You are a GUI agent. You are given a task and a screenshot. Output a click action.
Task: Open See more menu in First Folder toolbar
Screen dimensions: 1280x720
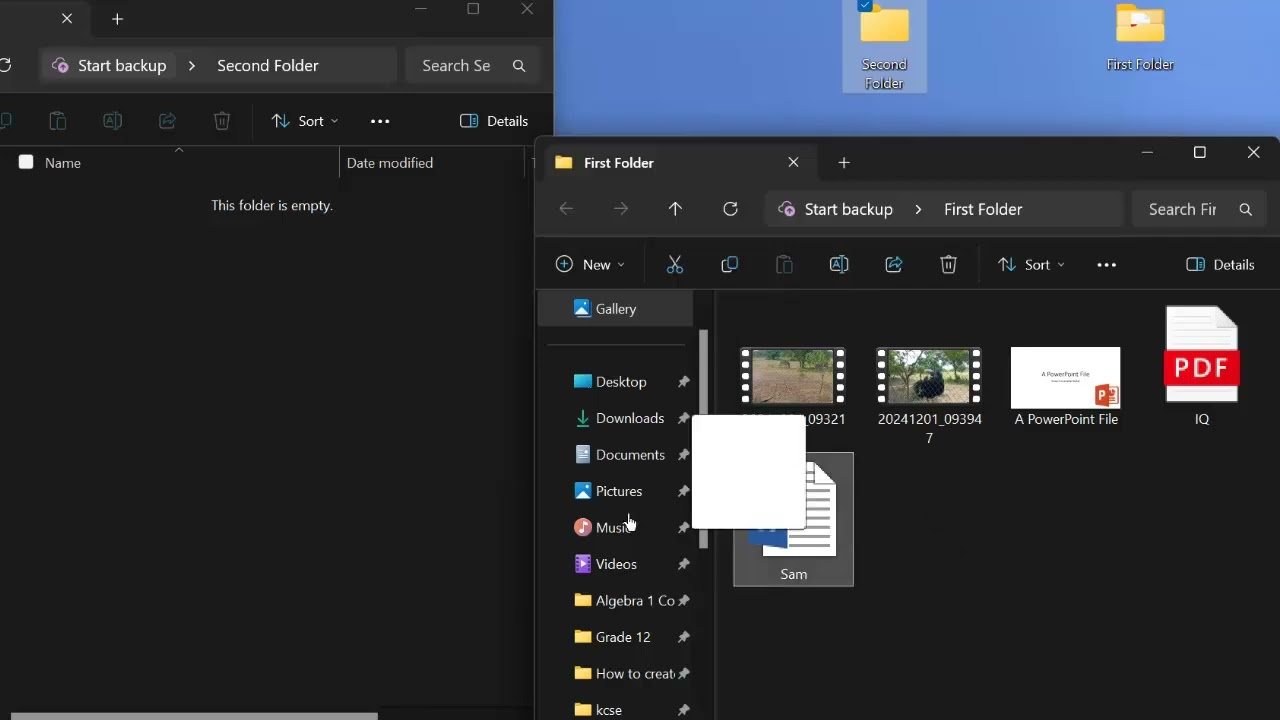(x=1106, y=265)
